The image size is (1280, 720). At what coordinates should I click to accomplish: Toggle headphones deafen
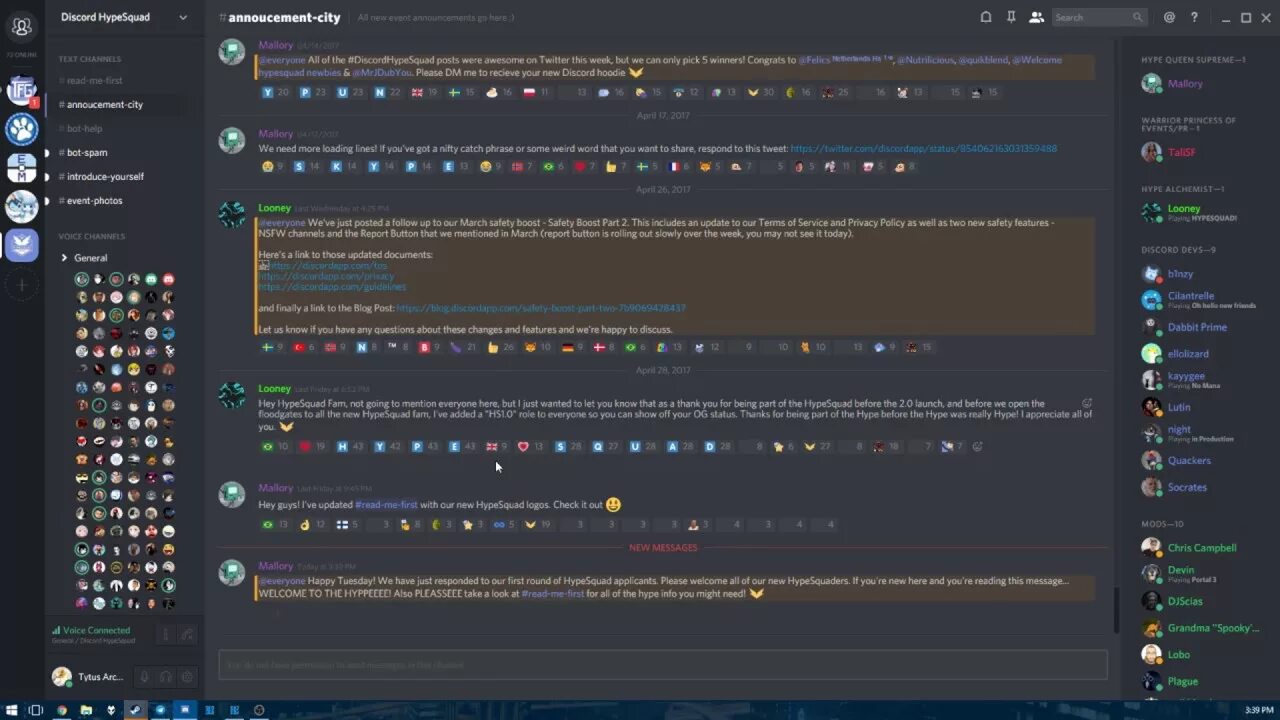point(165,677)
